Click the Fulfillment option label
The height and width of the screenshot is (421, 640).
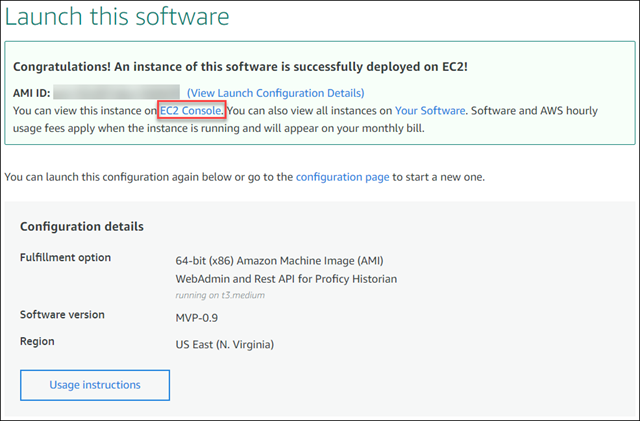pyautogui.click(x=65, y=258)
